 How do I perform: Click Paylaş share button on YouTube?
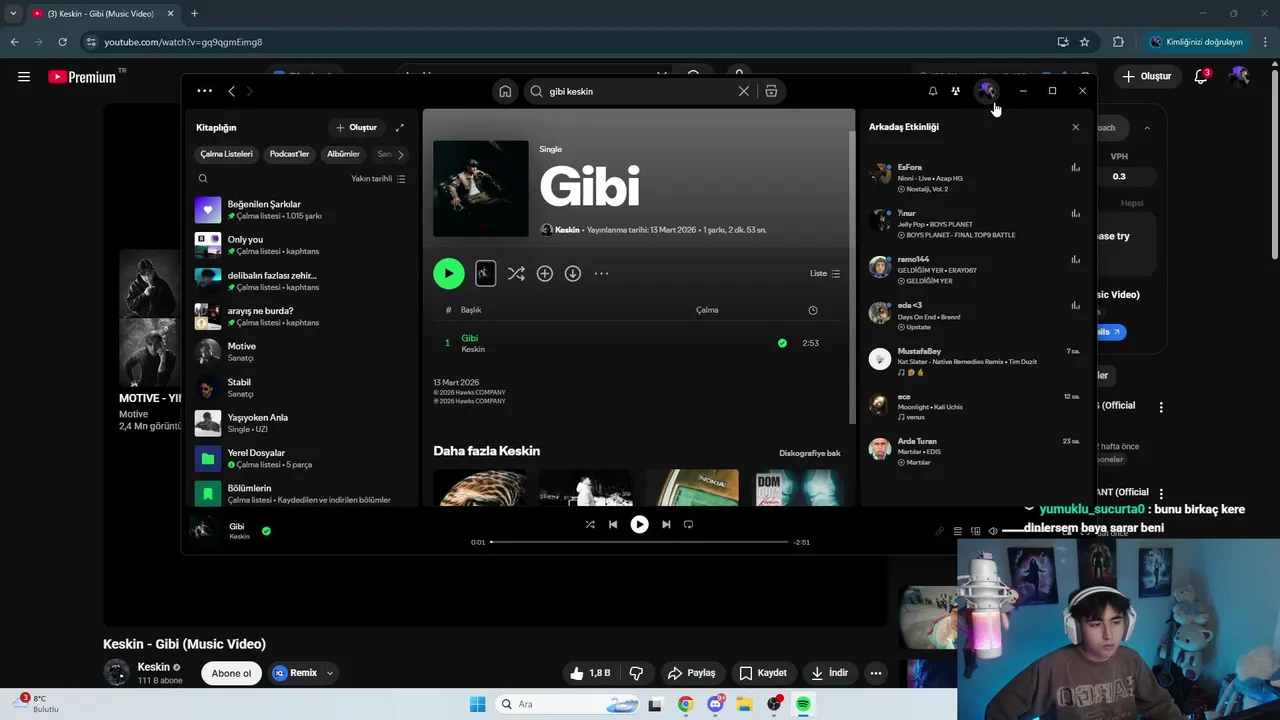[692, 673]
